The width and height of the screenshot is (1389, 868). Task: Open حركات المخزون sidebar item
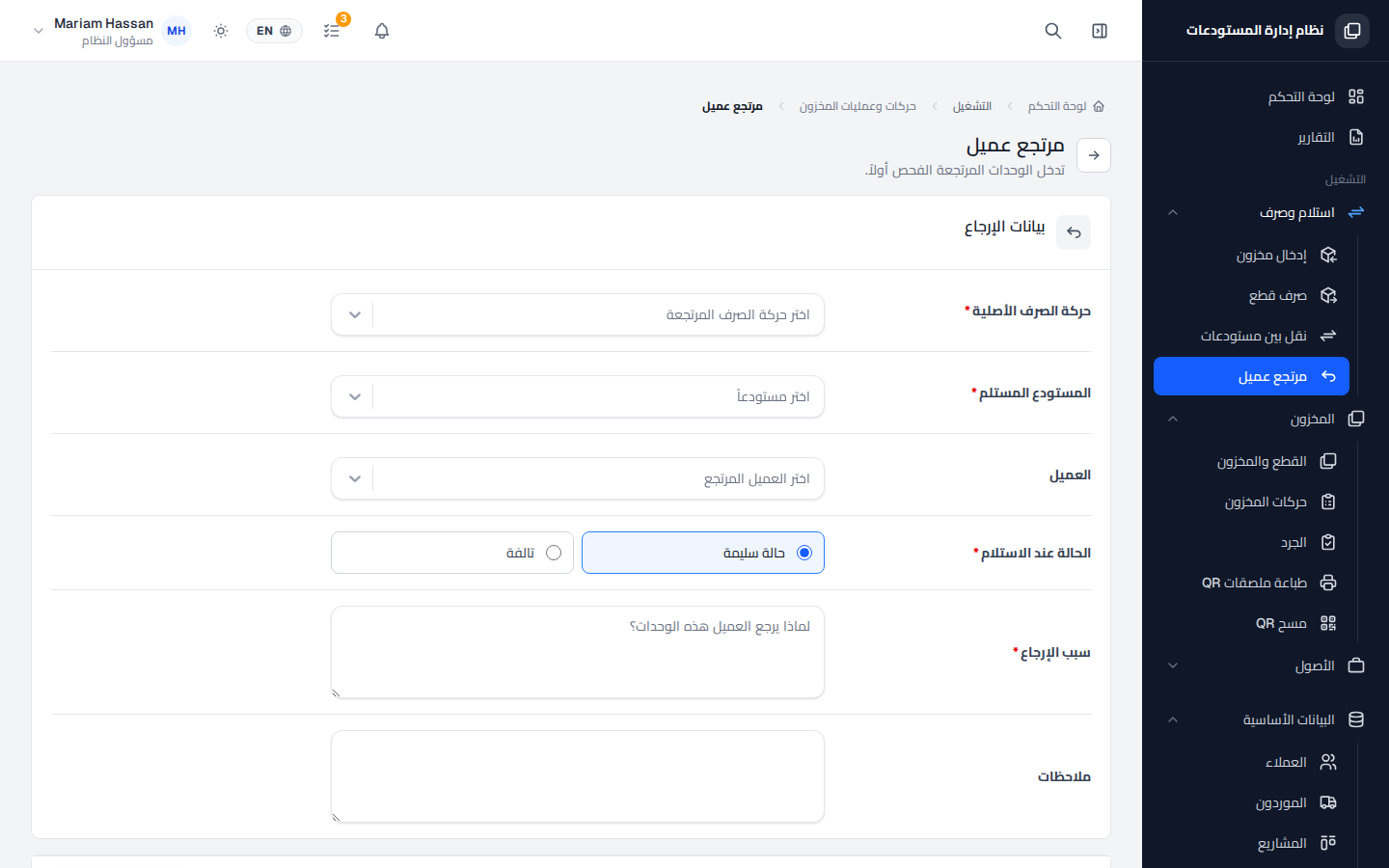pyautogui.click(x=1252, y=502)
